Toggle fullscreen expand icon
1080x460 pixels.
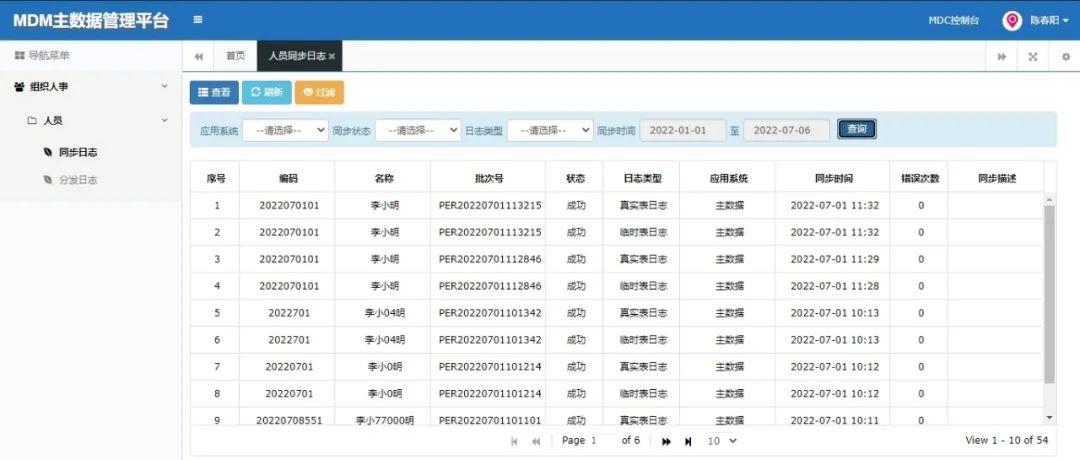point(1032,56)
